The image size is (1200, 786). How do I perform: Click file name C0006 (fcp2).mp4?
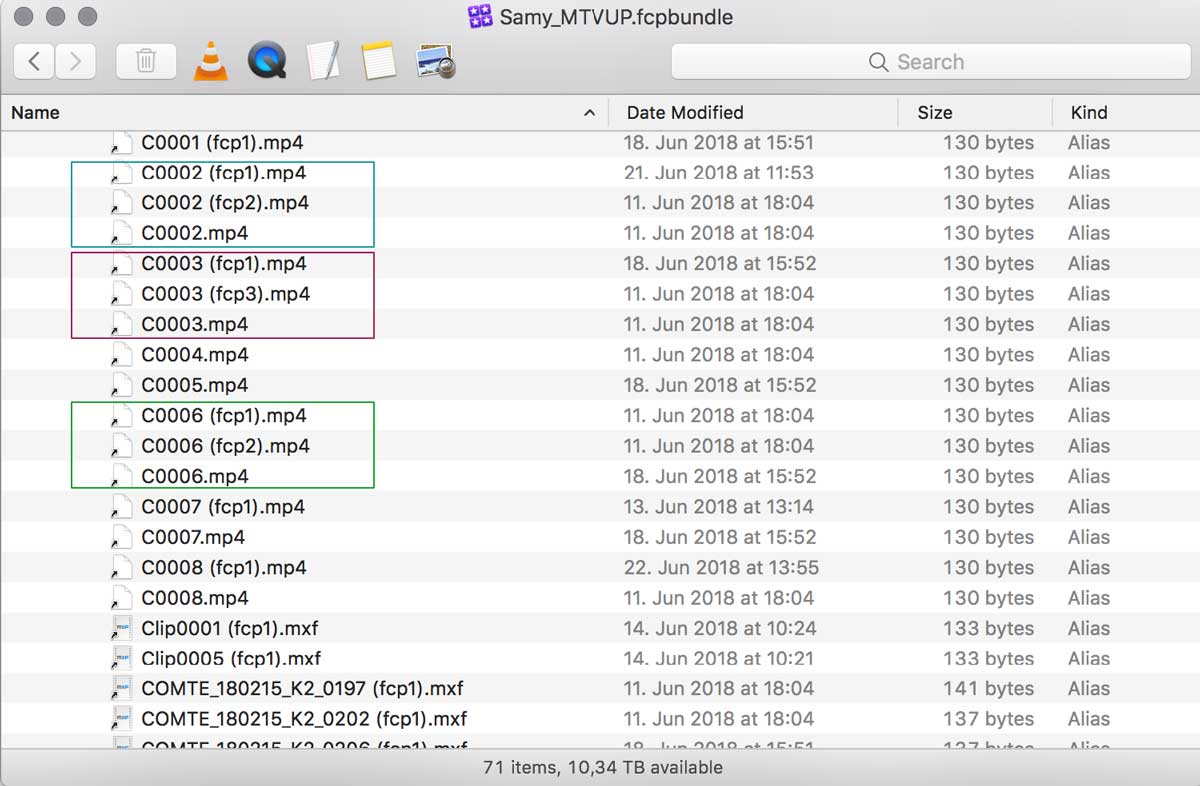225,446
